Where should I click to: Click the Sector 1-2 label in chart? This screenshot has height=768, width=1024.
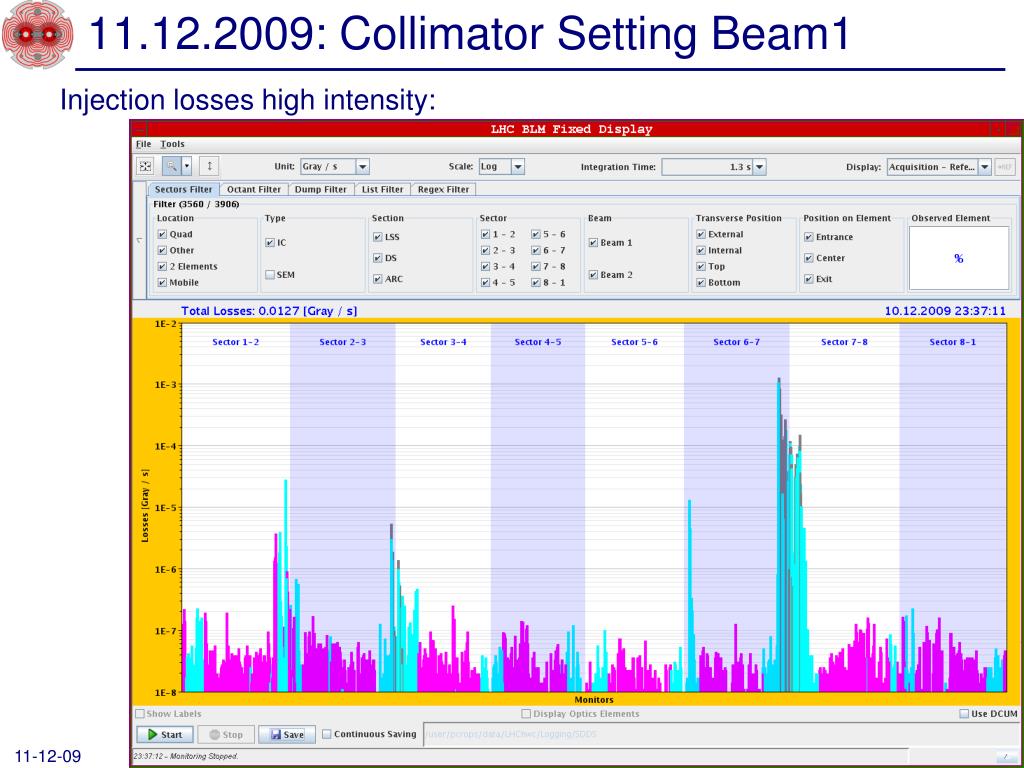tap(236, 342)
